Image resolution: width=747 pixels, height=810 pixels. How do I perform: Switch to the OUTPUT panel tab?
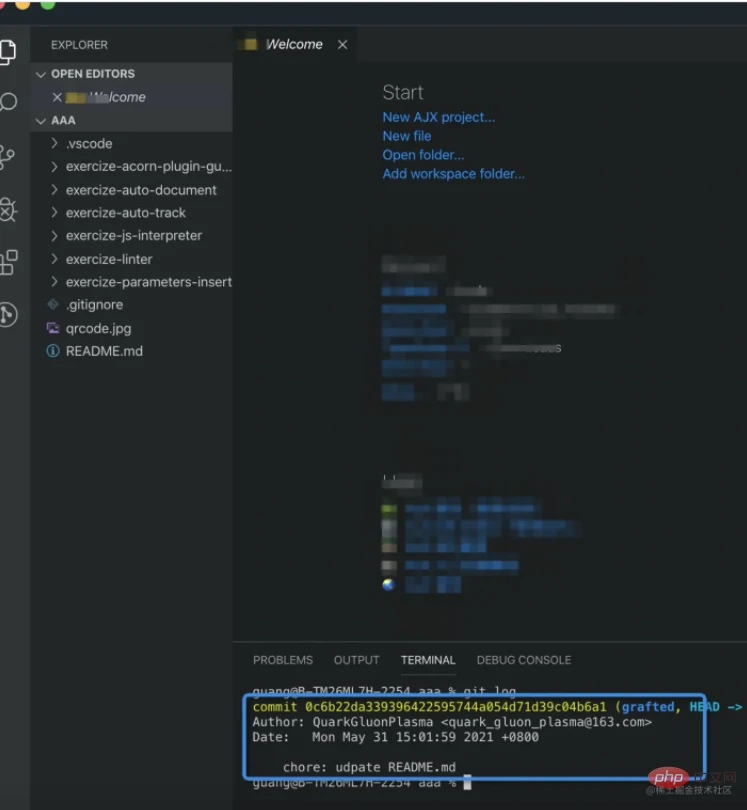click(356, 660)
